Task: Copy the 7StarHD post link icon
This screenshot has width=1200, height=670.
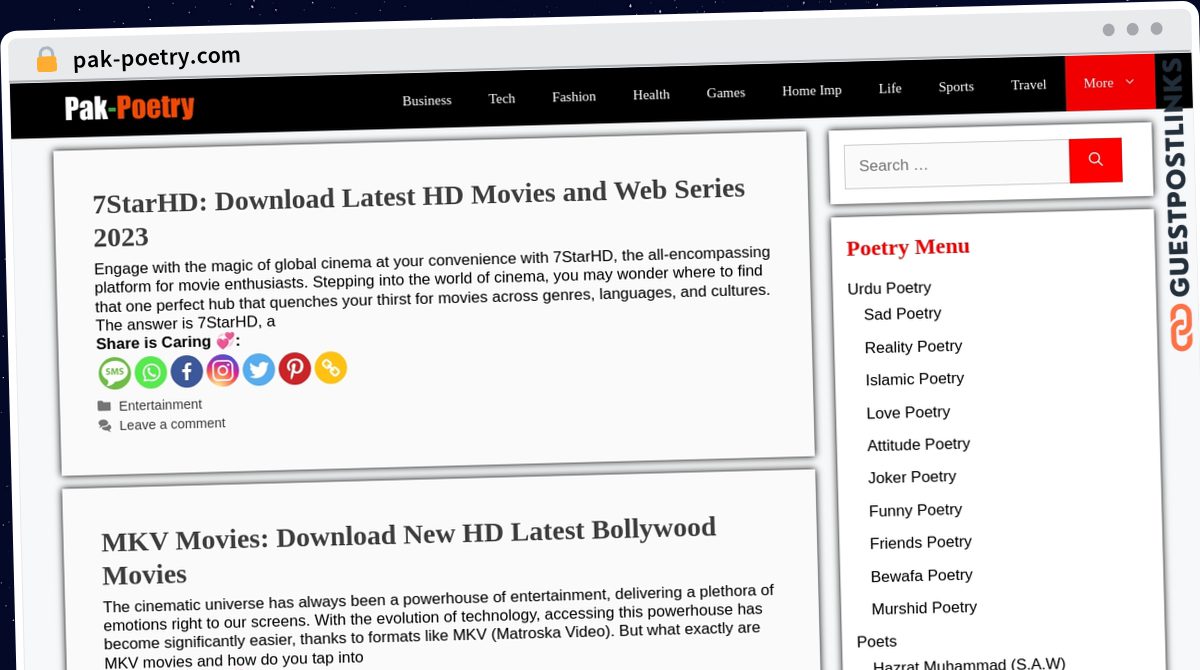Action: (331, 368)
